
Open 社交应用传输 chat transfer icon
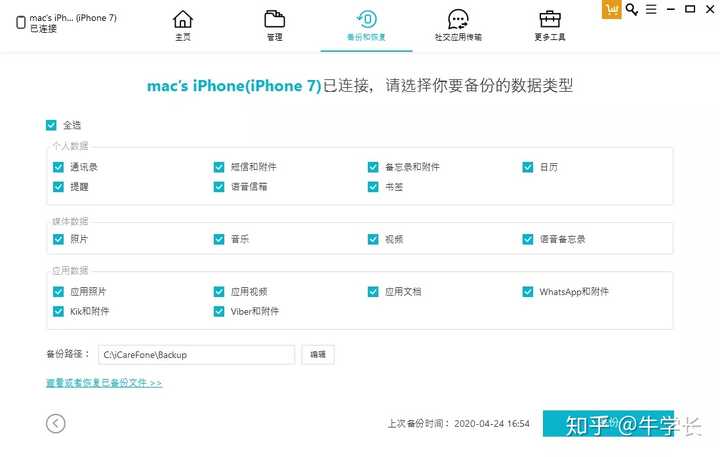click(x=458, y=20)
